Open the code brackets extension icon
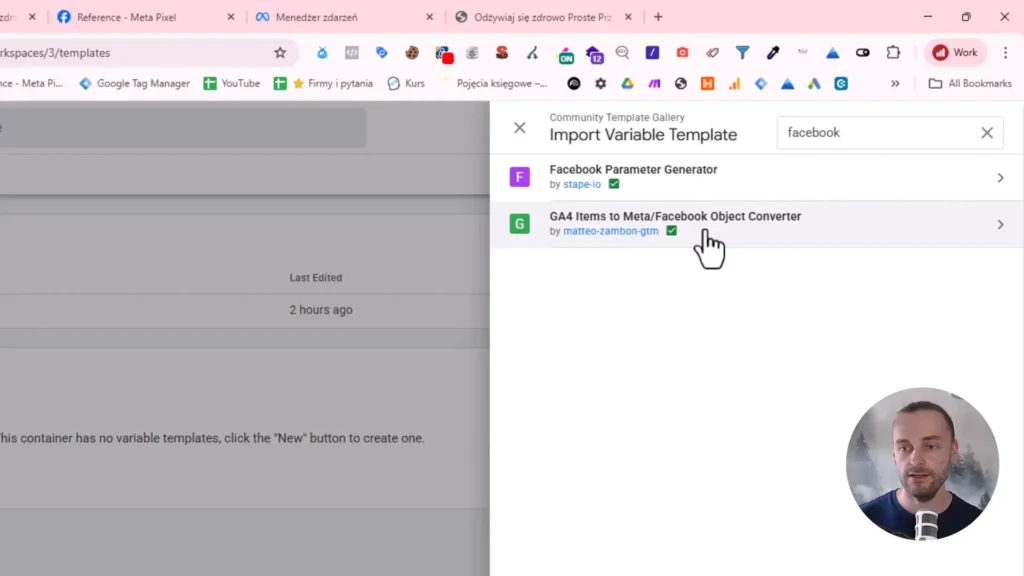 pyautogui.click(x=352, y=53)
